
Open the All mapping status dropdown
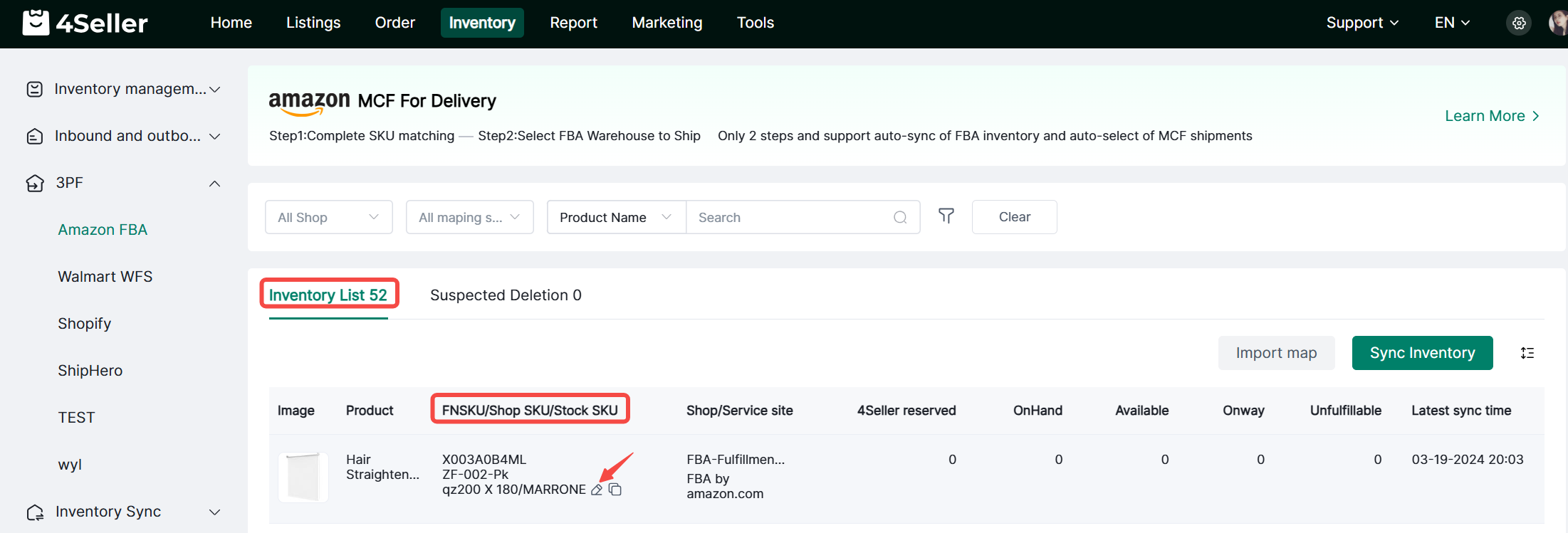pyautogui.click(x=469, y=217)
